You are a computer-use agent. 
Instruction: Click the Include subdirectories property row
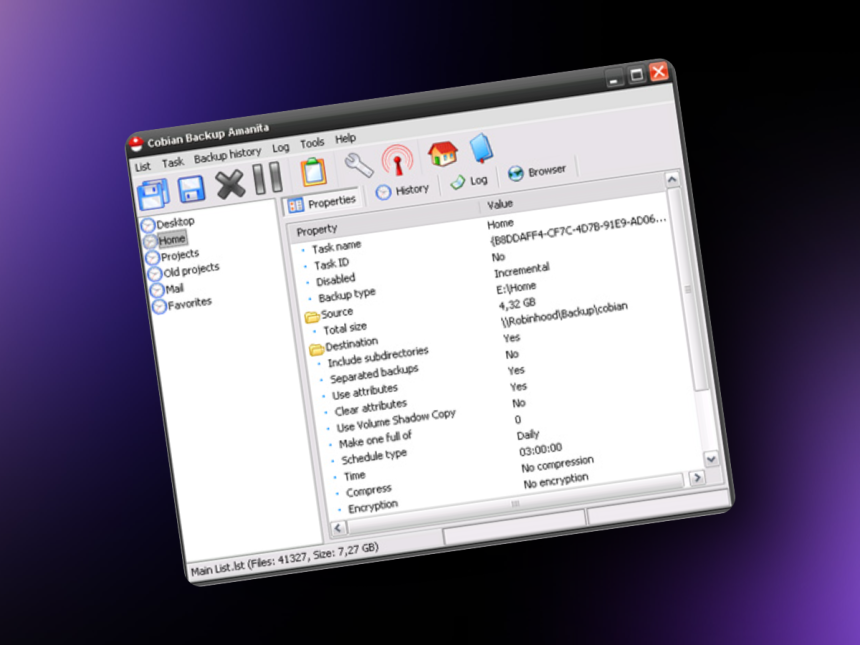[x=378, y=357]
